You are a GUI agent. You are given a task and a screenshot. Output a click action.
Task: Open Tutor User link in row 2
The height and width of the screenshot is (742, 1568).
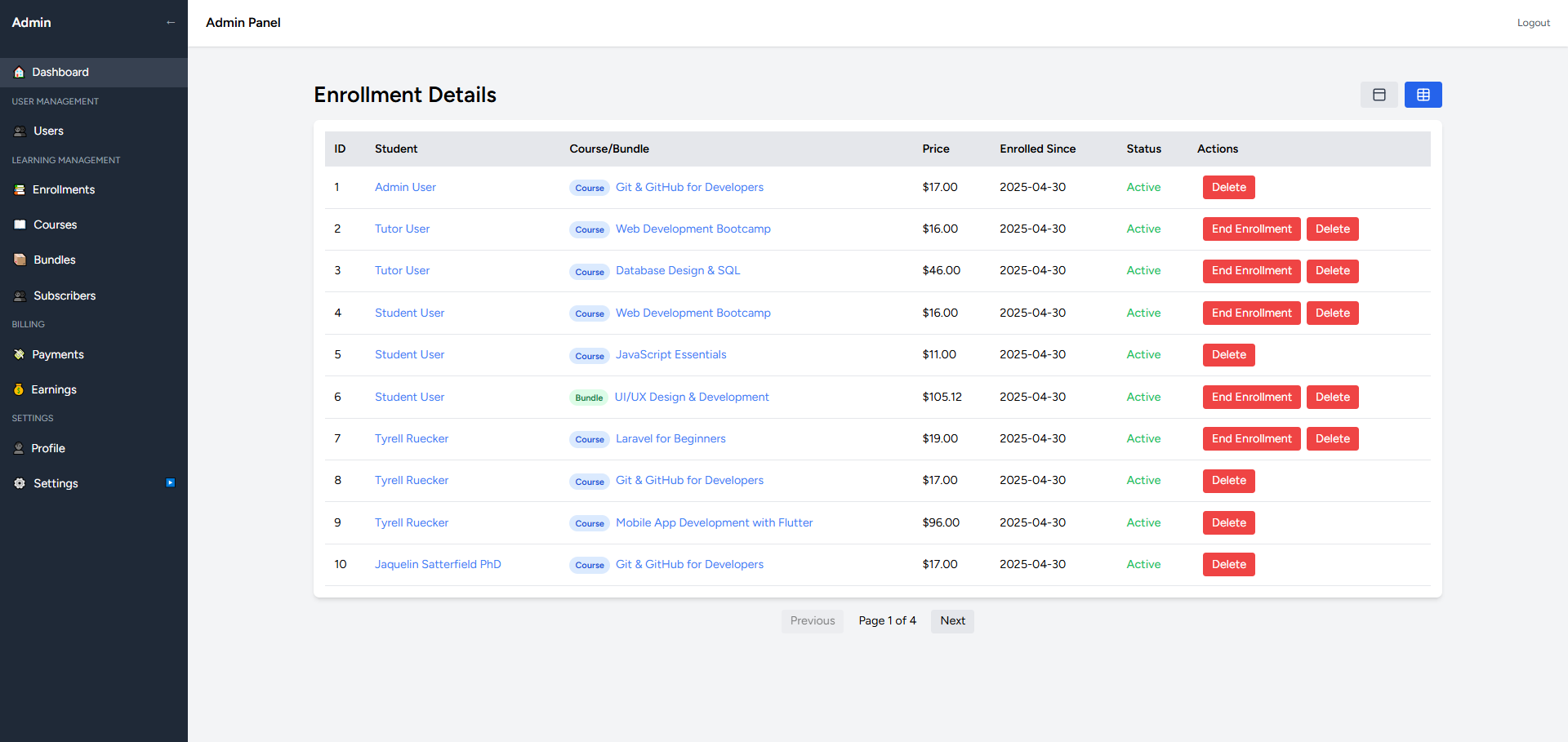click(x=402, y=229)
